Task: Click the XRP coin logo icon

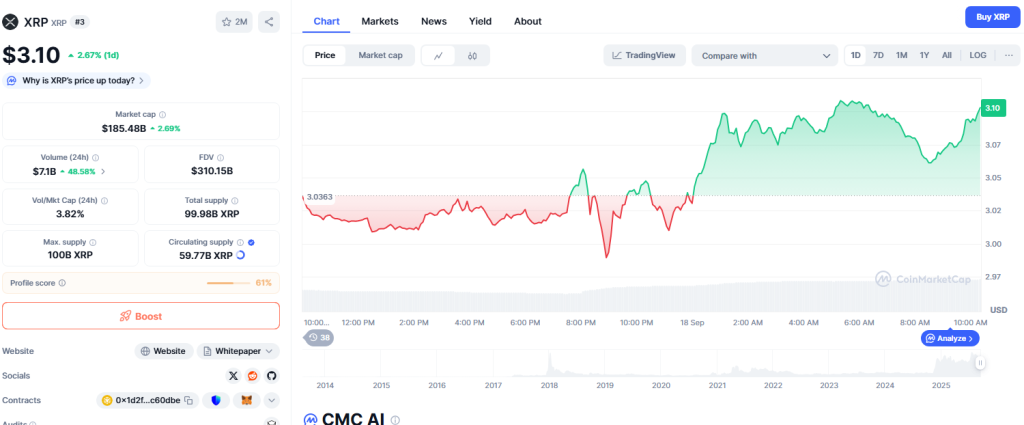Action: [x=10, y=22]
